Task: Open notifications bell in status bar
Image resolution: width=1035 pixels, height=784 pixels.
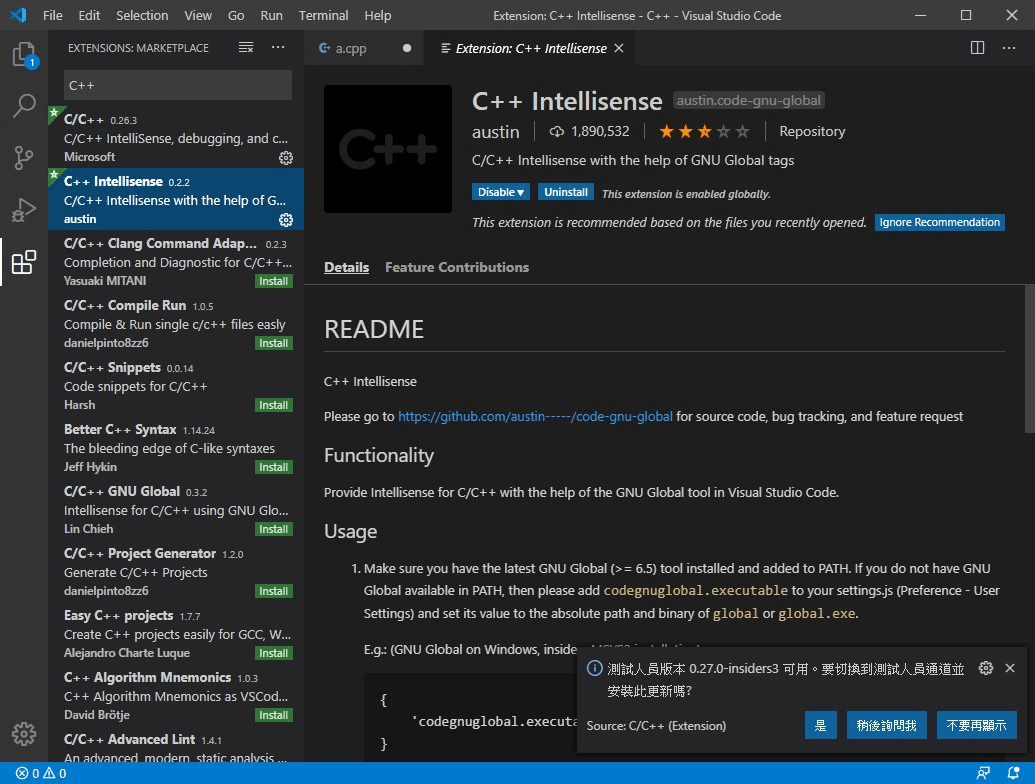Action: click(x=1013, y=773)
